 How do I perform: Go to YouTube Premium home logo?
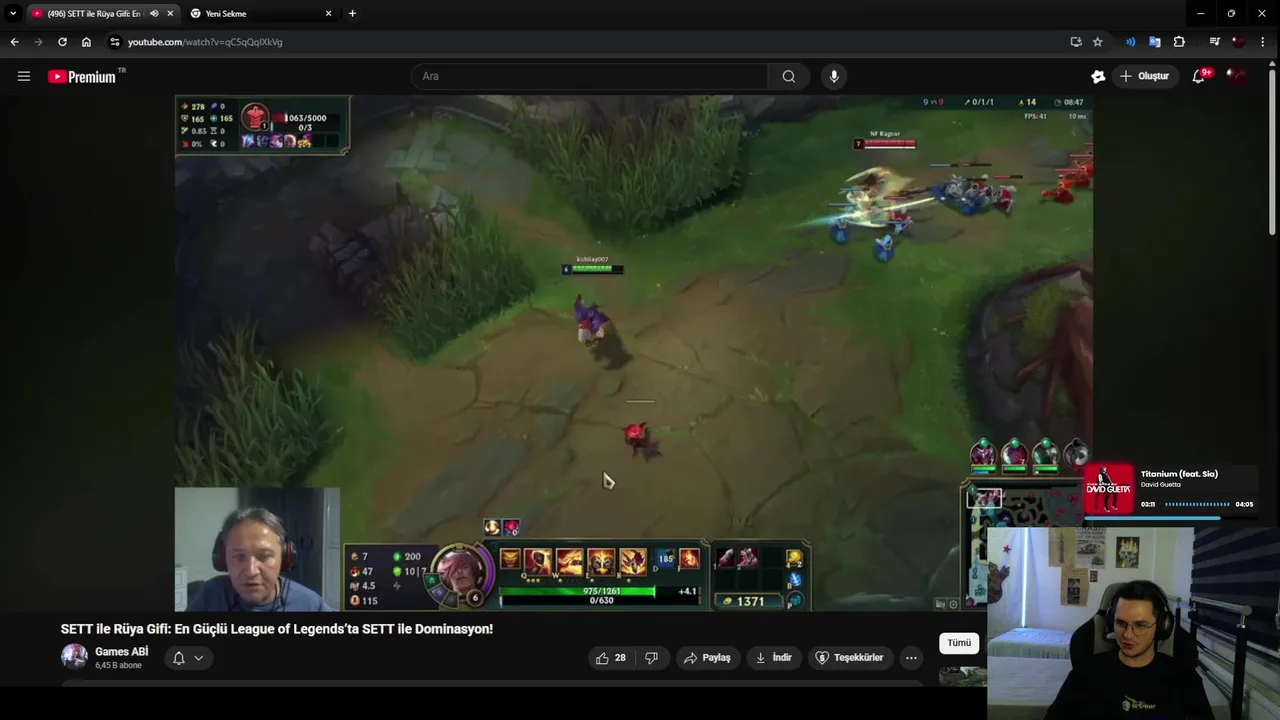coord(83,76)
